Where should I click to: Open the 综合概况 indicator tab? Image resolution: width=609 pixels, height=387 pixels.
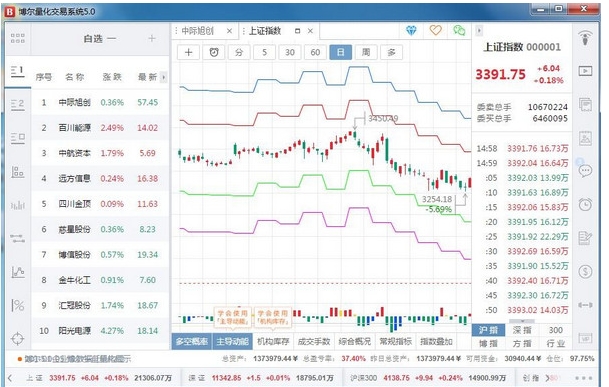tap(355, 342)
